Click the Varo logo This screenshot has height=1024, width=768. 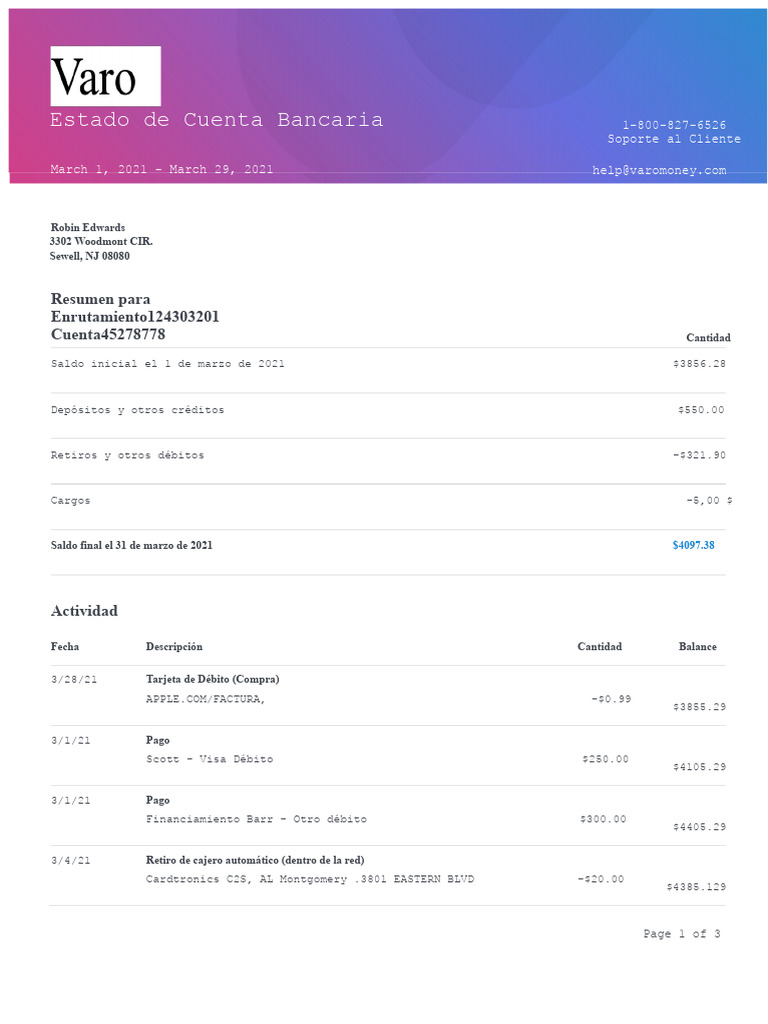(106, 76)
